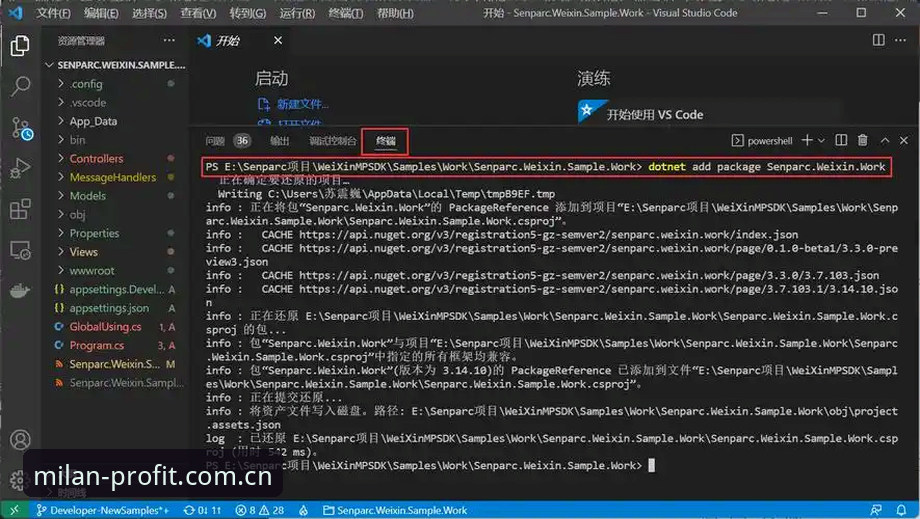Image resolution: width=920 pixels, height=519 pixels.
Task: Click Senparc.Weixin.Sample.Work folder in status bar
Action: (395, 510)
